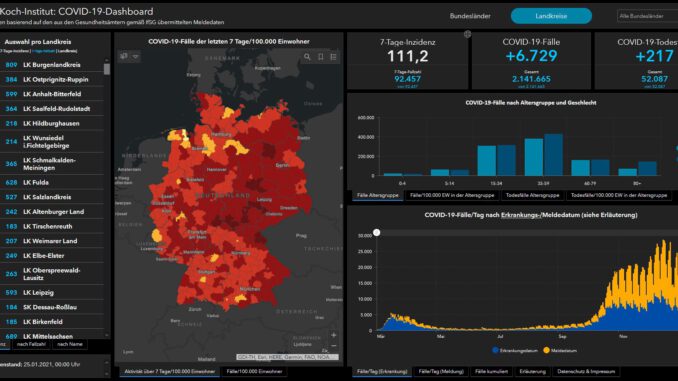Choose LK Schmalkalden-Meiningen row
This screenshot has height=381, width=678.
click(52, 164)
